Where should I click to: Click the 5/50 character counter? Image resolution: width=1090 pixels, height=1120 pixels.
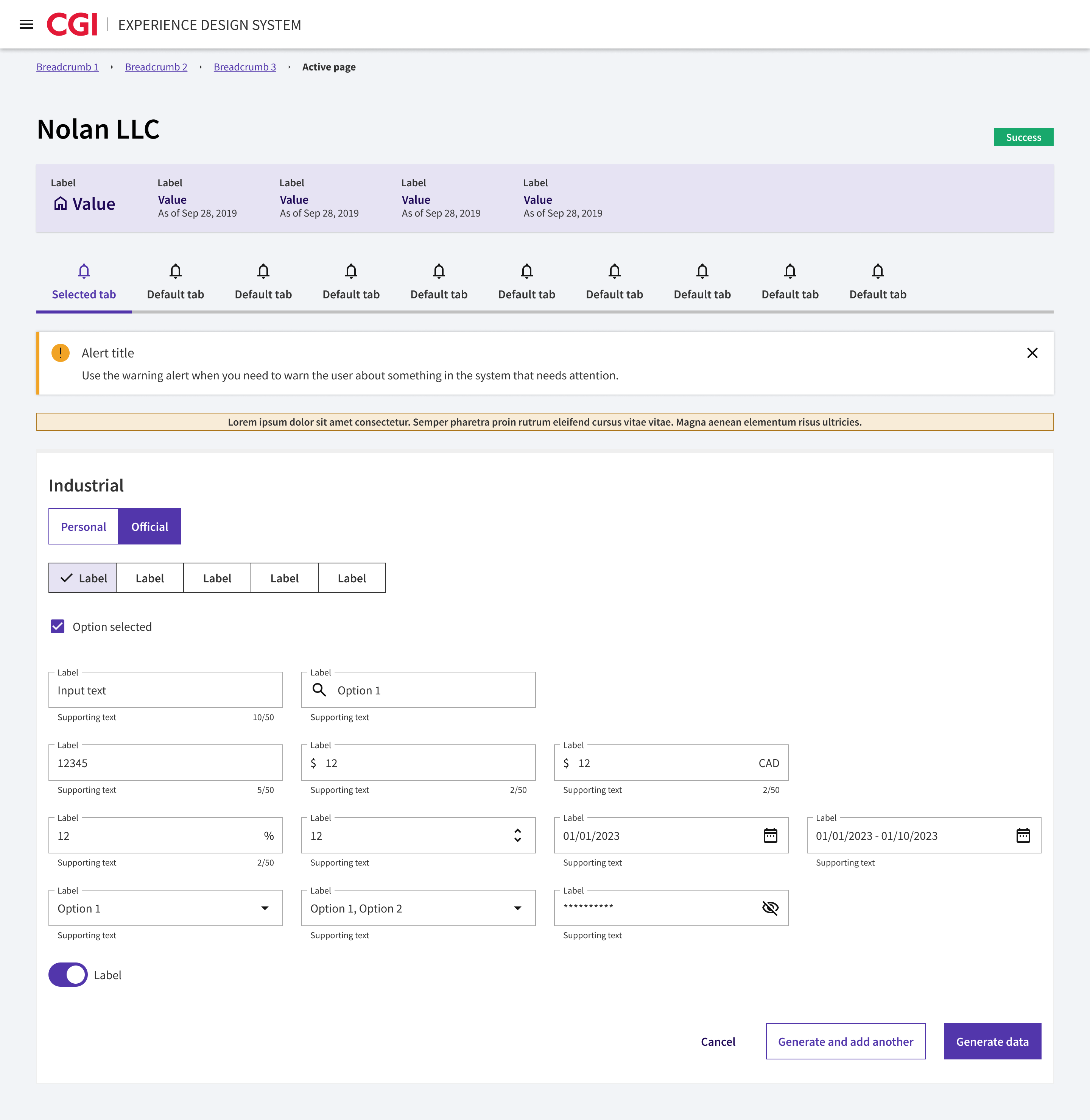tap(266, 790)
